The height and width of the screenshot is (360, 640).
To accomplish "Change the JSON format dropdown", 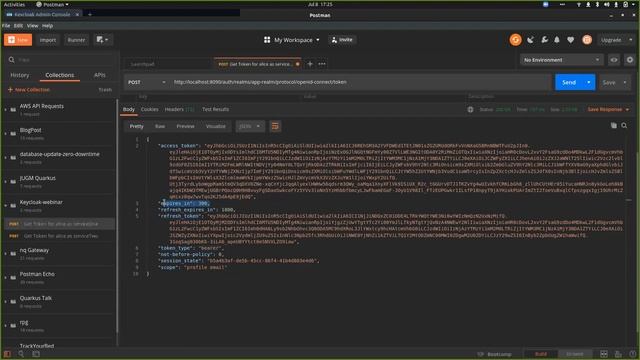I will point(250,127).
